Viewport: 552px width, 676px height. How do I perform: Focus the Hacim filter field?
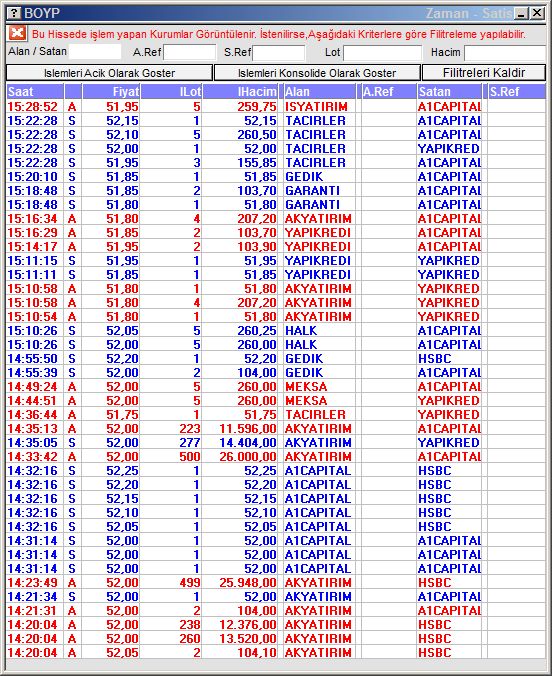[x=505, y=52]
